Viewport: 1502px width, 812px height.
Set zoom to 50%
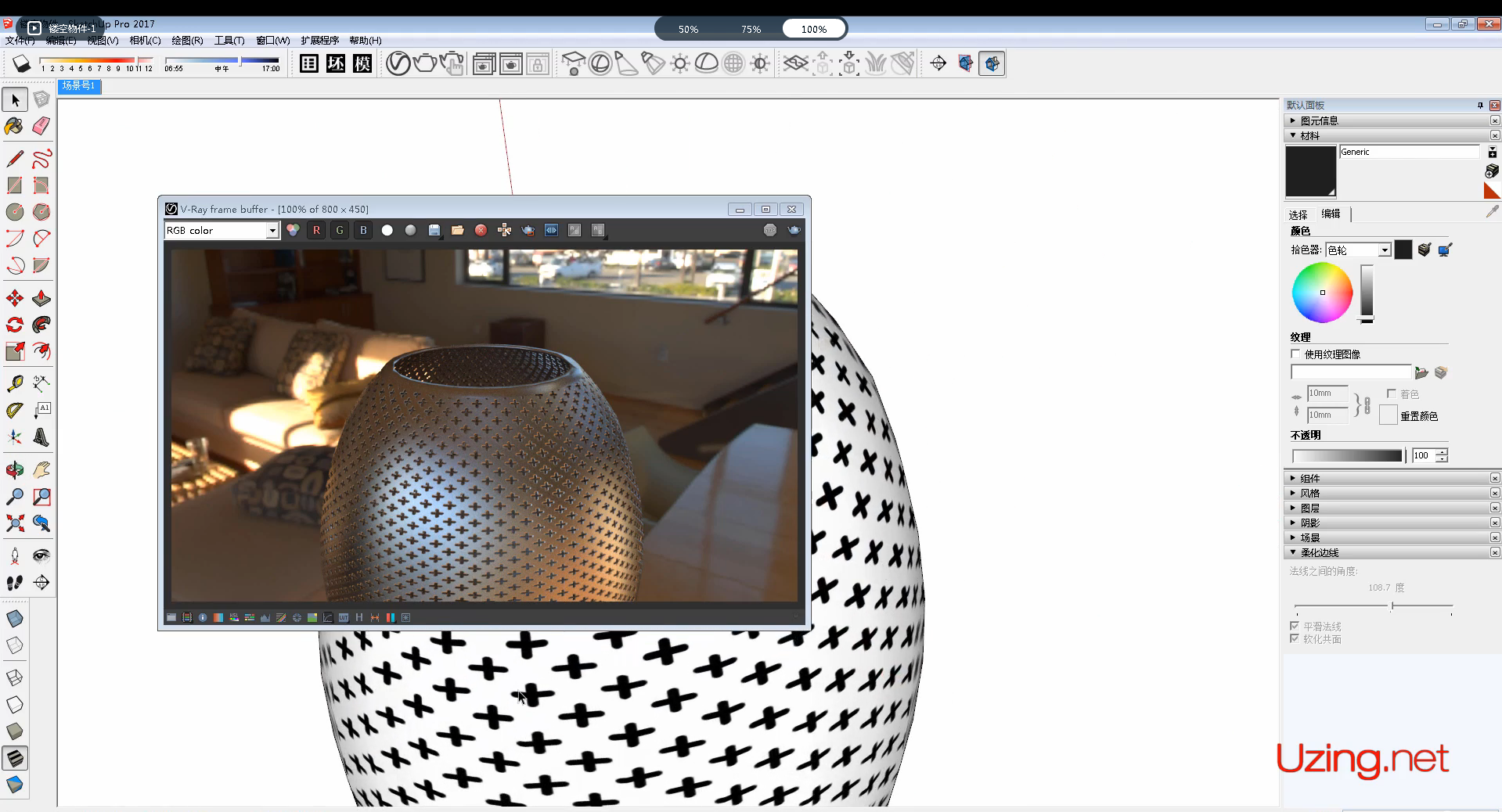[688, 29]
